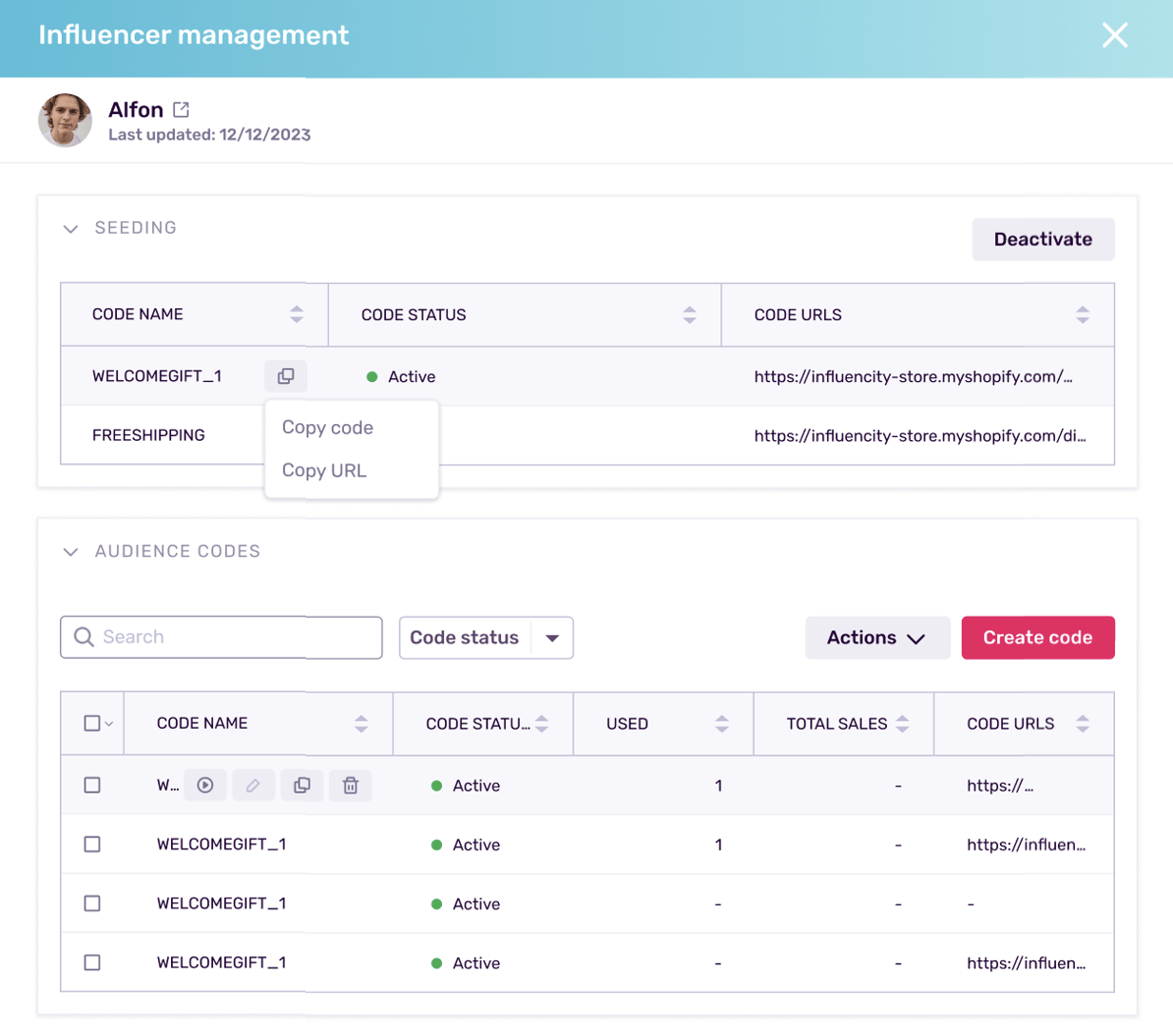Choose Copy URL from the popup menu

[324, 471]
